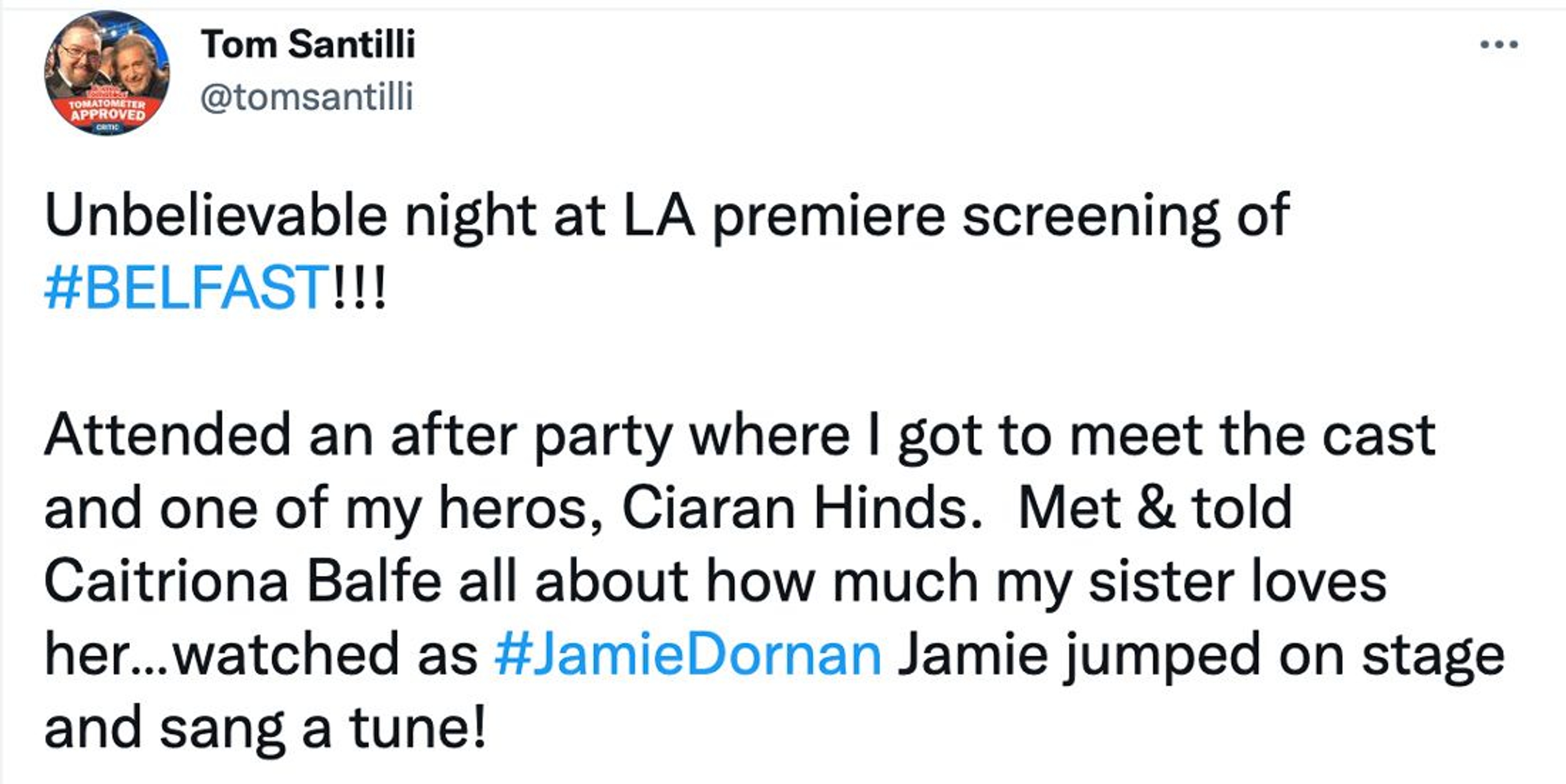The width and height of the screenshot is (1566, 784).
Task: Click the @tomsantilli handle
Action: (306, 97)
